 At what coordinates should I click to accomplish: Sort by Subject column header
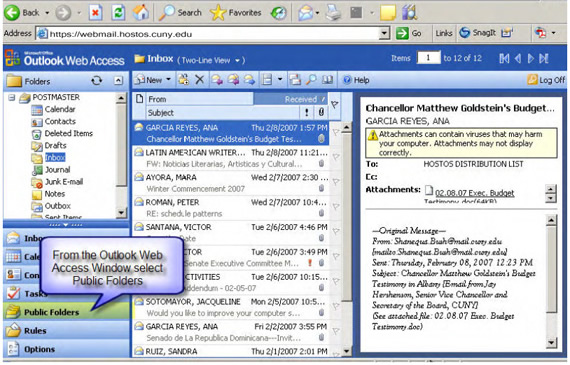coord(223,113)
